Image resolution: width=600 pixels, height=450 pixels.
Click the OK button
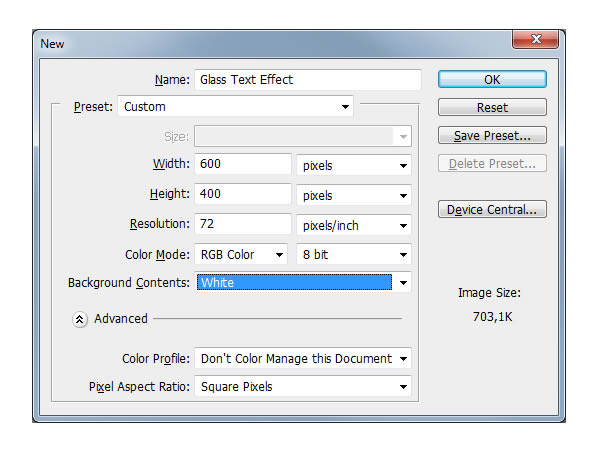click(x=492, y=79)
